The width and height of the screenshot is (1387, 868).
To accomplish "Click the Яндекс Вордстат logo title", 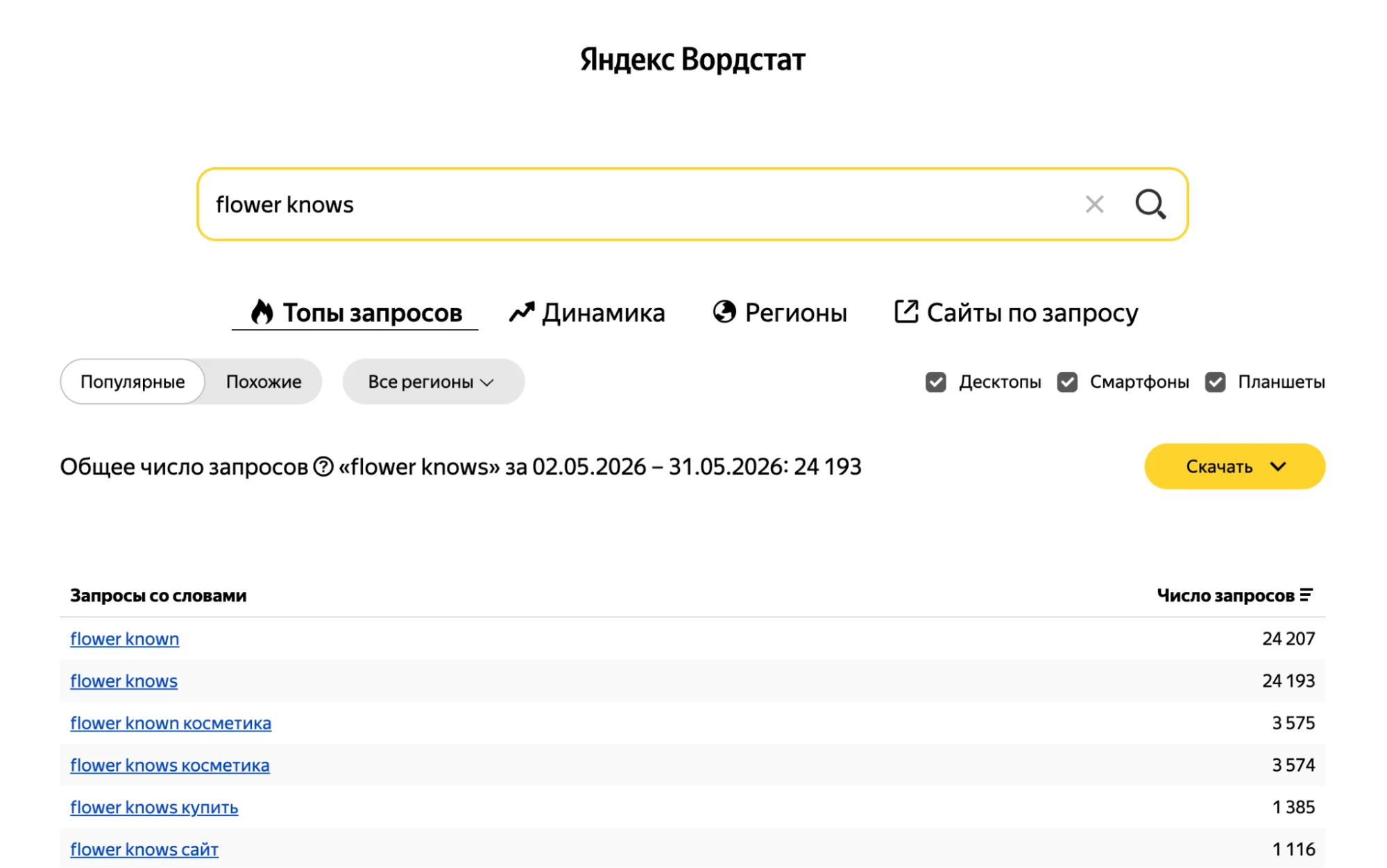I will (x=692, y=60).
